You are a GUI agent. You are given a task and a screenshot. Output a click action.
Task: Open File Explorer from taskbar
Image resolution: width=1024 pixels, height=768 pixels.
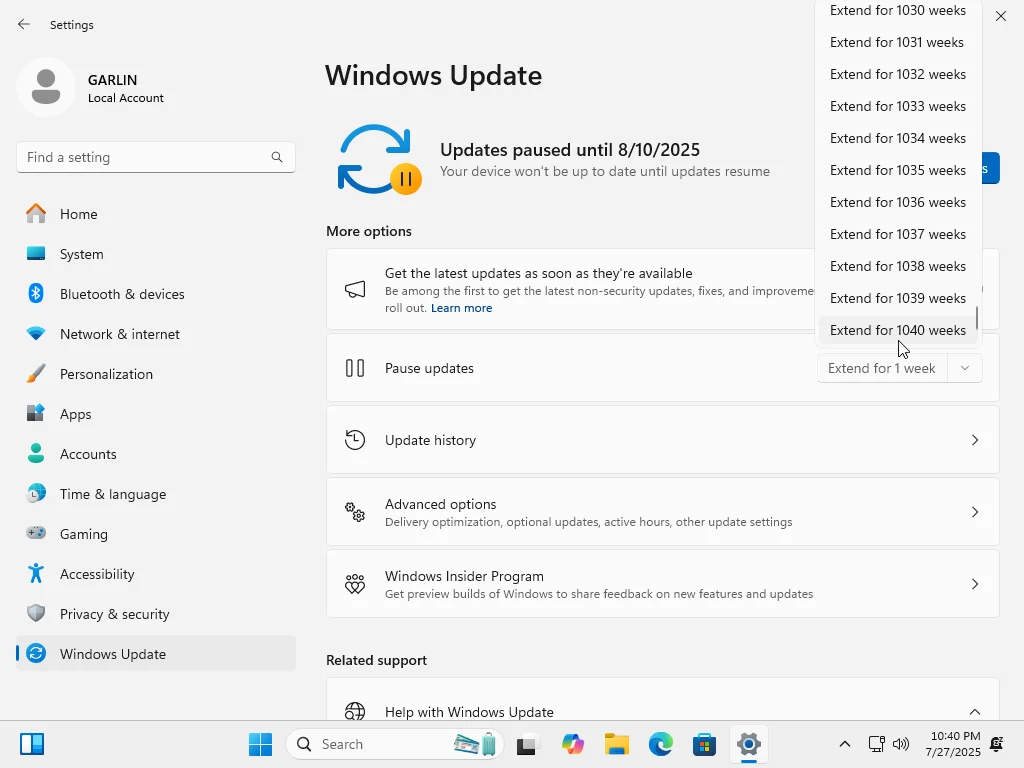tap(616, 744)
